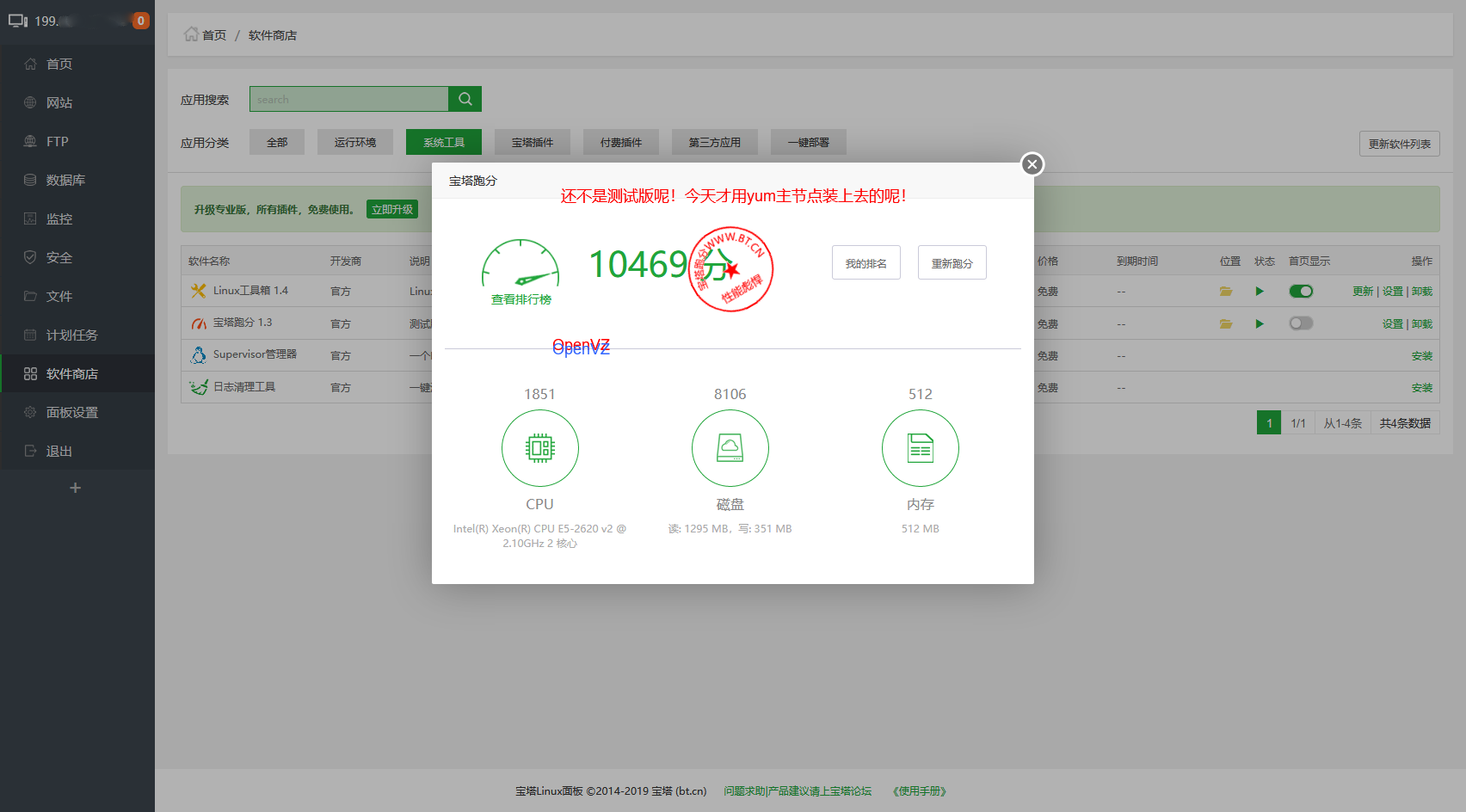1466x812 pixels.
Task: Click 安装 for Supervisor管理器
Action: click(1422, 356)
